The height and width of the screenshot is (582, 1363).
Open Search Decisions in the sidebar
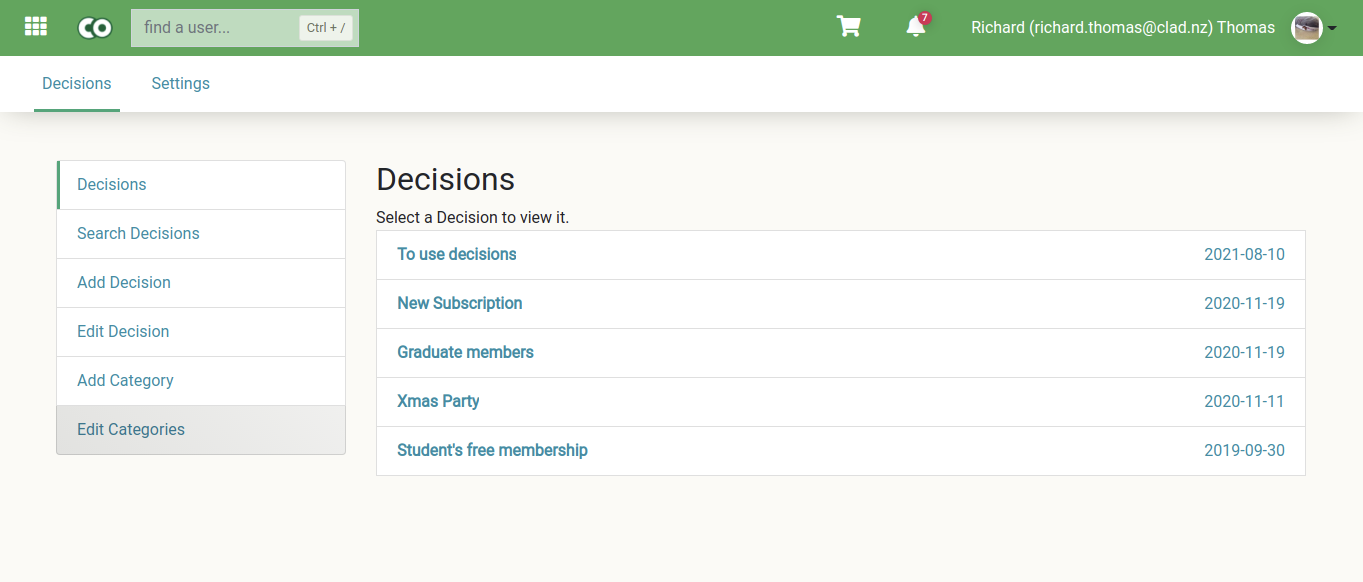point(138,233)
